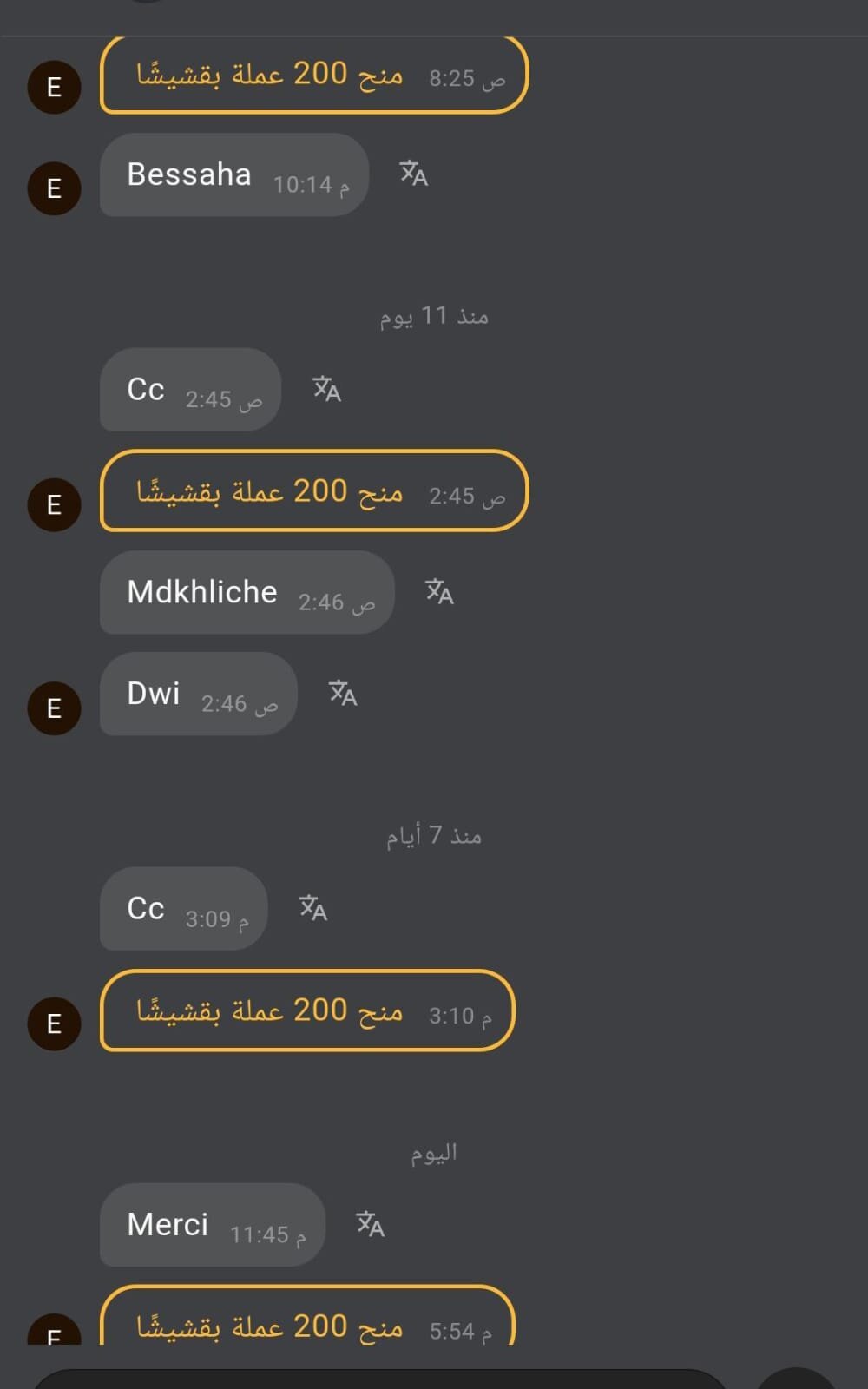This screenshot has width=868, height=1389.
Task: Select the Bessaha message bubble
Action: (x=233, y=174)
